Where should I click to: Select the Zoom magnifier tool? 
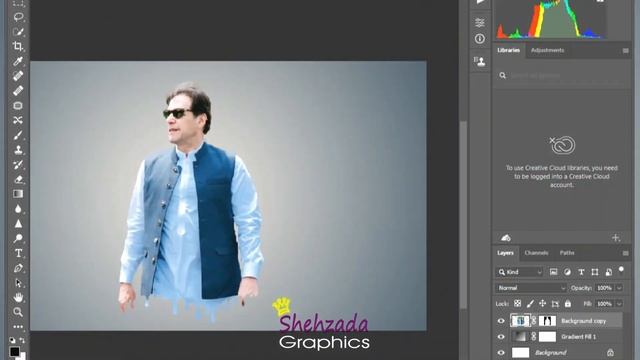18,312
